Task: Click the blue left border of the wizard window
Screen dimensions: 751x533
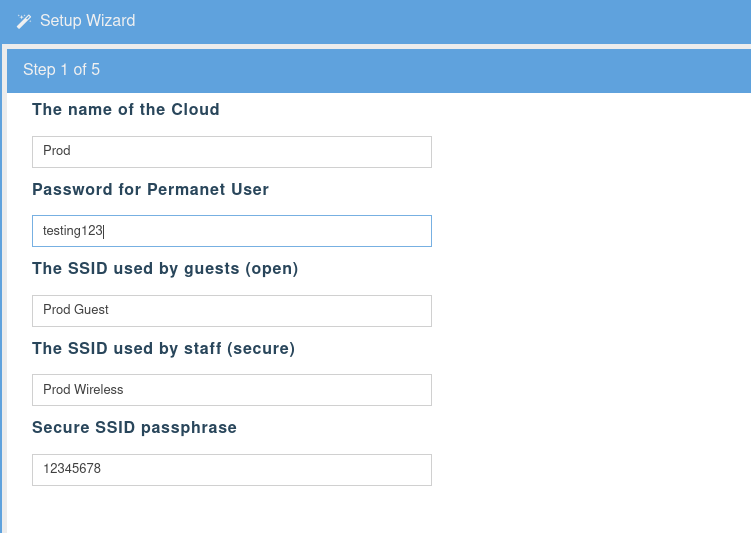Action: pos(2,300)
